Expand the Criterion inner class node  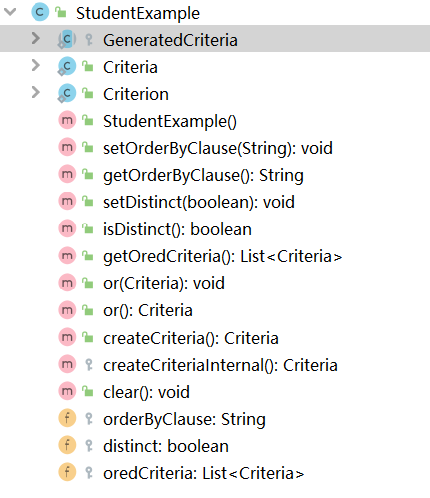click(35, 92)
